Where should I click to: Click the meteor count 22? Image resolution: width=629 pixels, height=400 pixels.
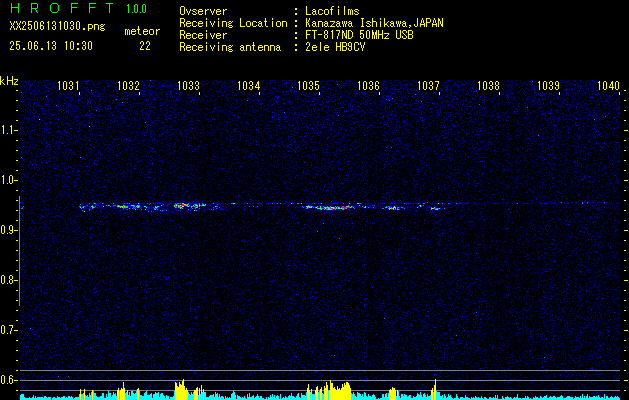tap(145, 46)
